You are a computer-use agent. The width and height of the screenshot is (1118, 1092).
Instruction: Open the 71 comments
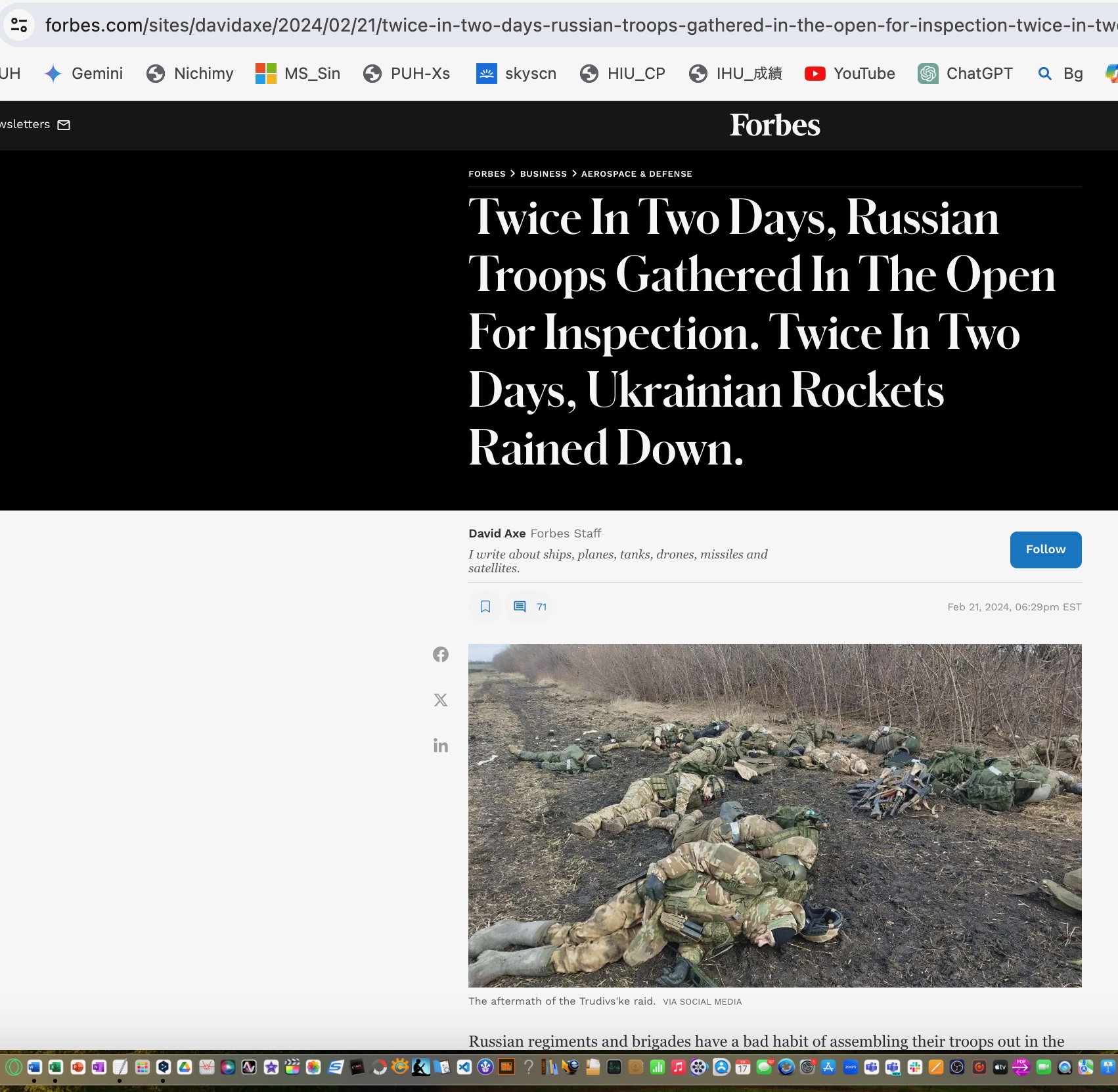click(529, 606)
